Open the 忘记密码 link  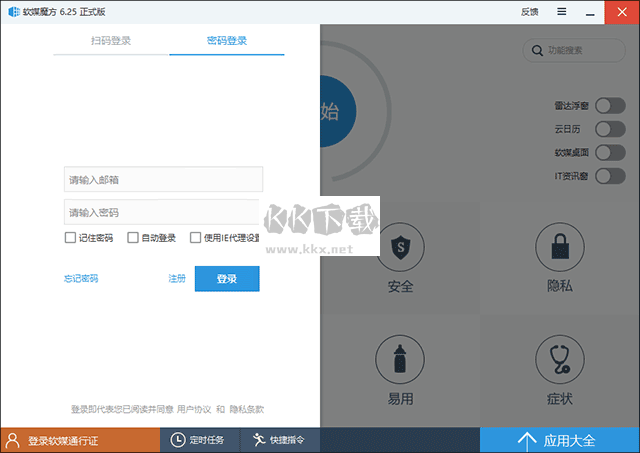(x=81, y=279)
